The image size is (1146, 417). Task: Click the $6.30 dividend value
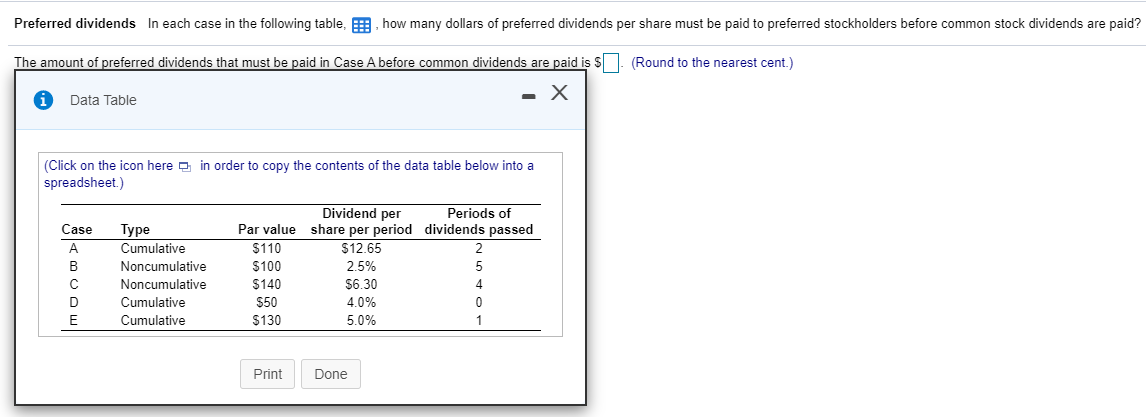[361, 285]
